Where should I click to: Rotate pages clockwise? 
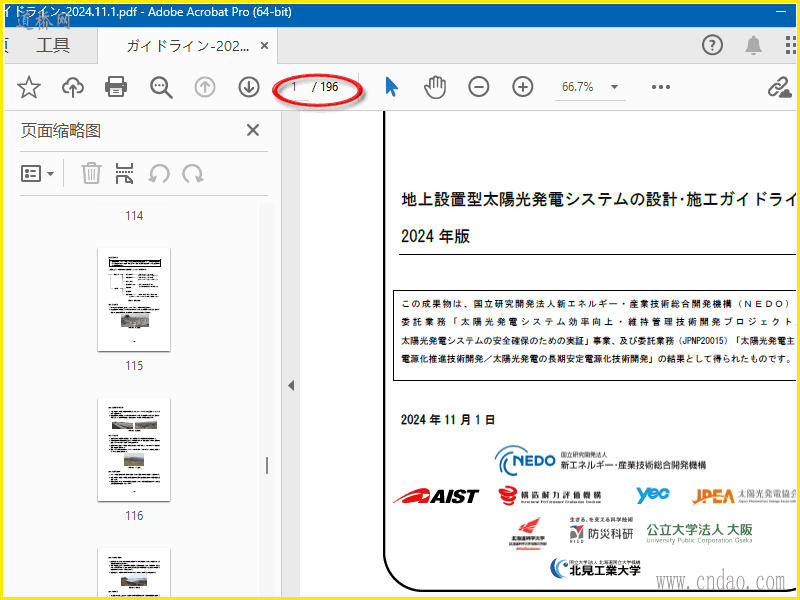point(193,173)
